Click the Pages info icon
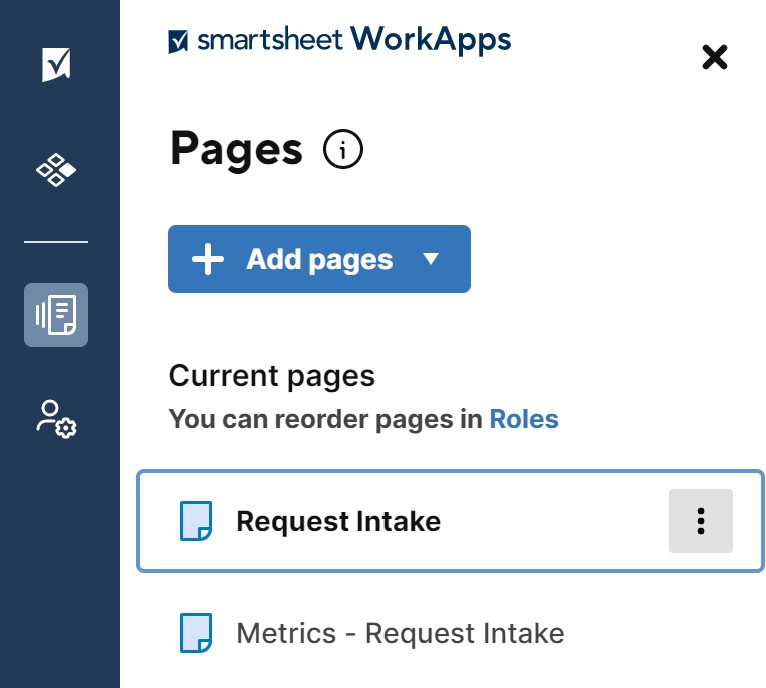Viewport: 766px width, 688px height. tap(342, 149)
